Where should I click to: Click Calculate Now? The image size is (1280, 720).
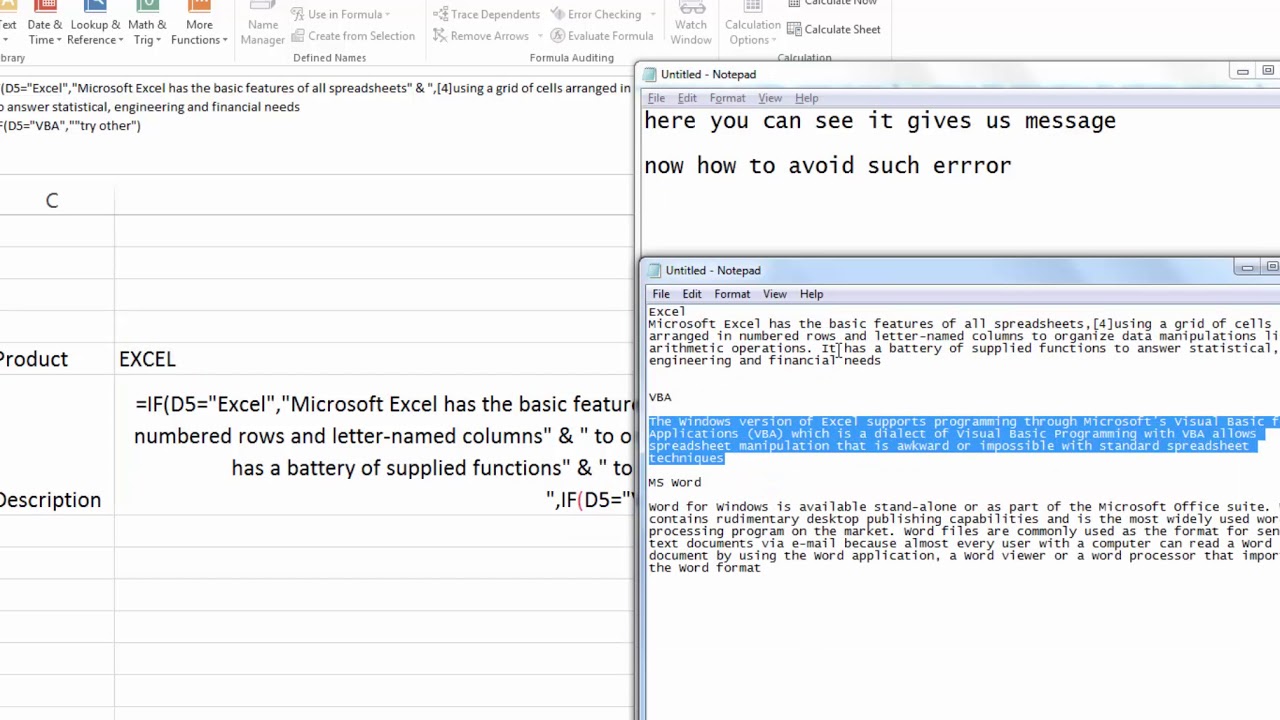coord(833,3)
